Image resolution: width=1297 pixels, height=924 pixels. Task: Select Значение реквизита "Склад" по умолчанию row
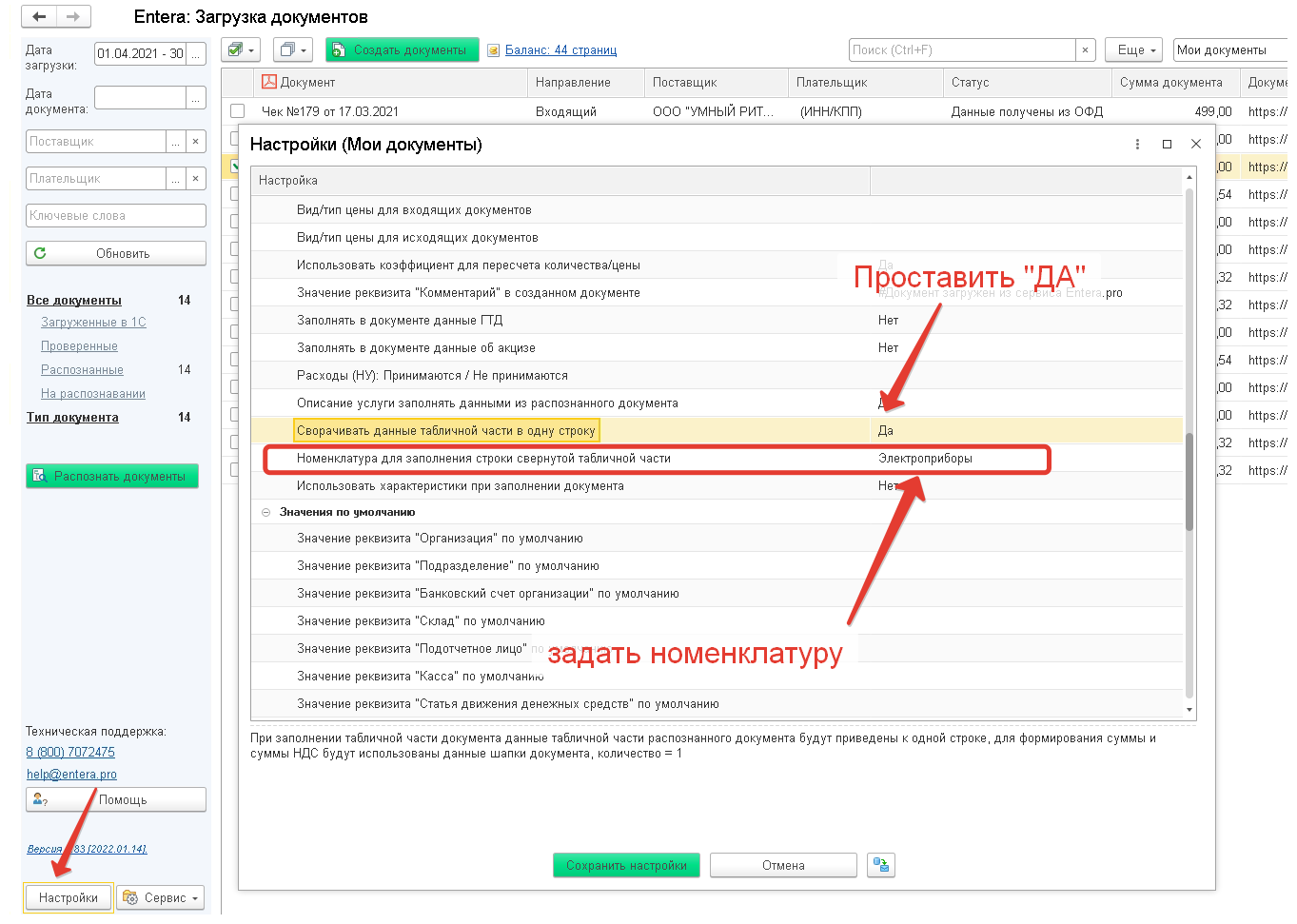click(x=717, y=621)
